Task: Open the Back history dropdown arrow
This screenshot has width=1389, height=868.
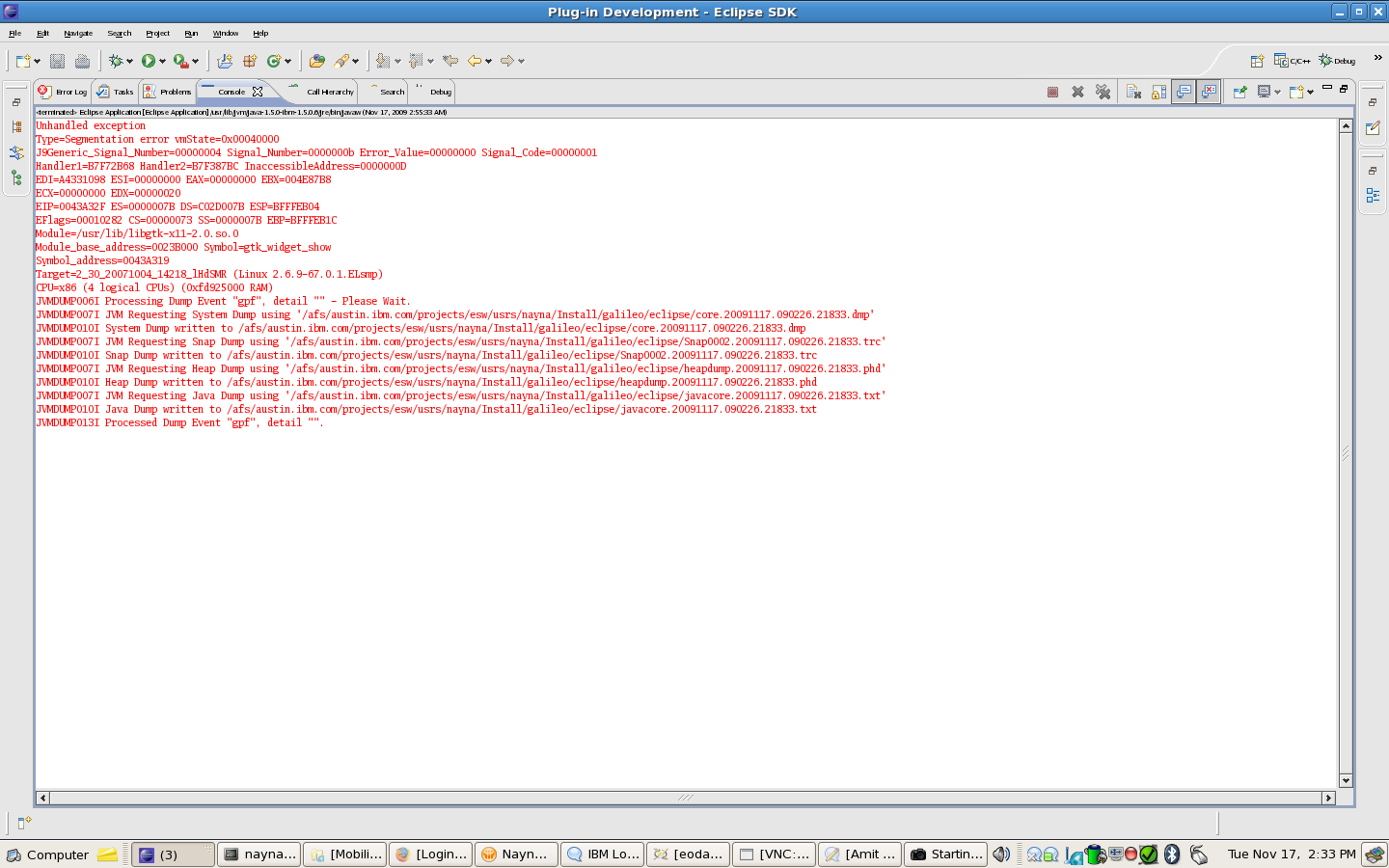Action: pyautogui.click(x=488, y=62)
